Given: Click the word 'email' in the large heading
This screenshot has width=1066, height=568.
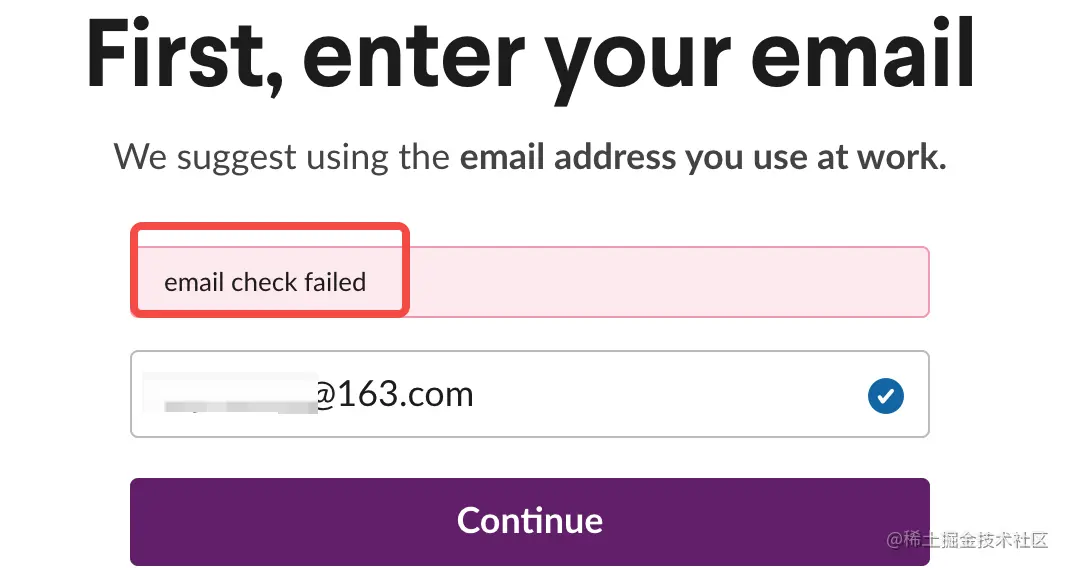Looking at the screenshot, I should coord(863,53).
